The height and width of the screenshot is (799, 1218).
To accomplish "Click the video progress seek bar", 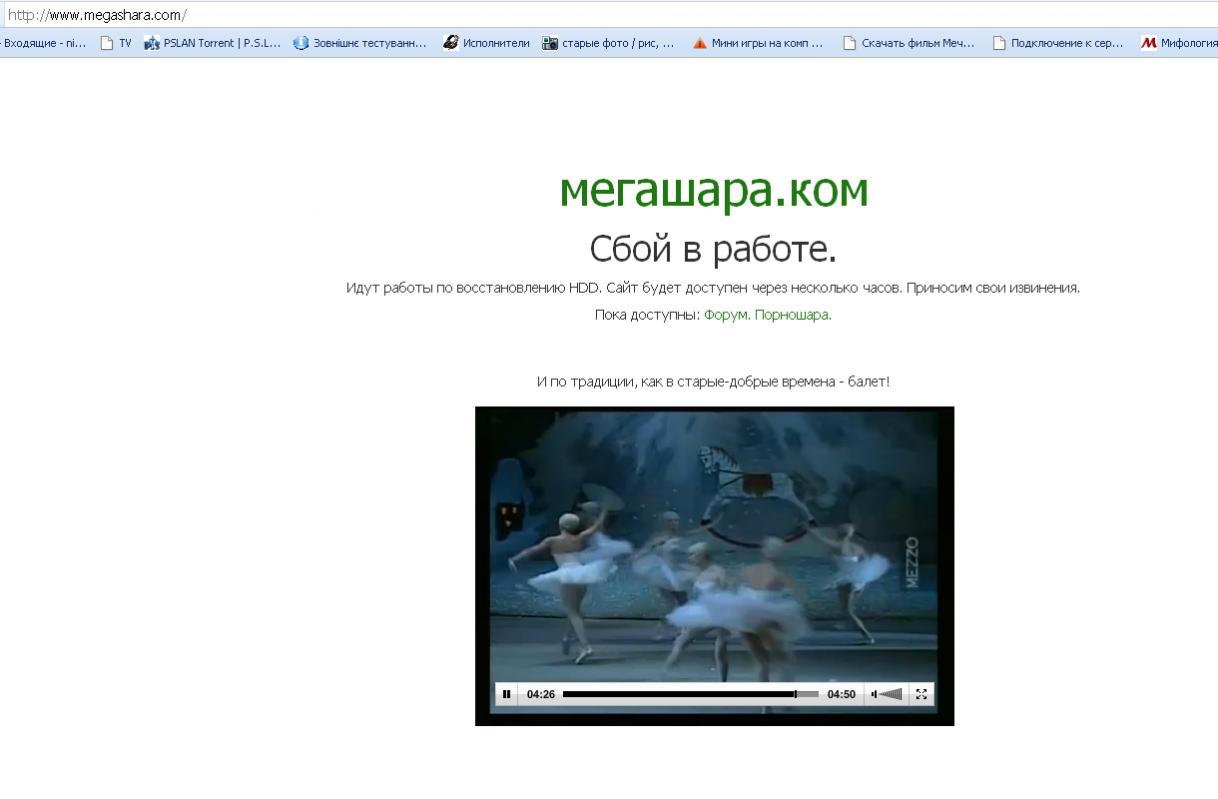I will click(690, 694).
